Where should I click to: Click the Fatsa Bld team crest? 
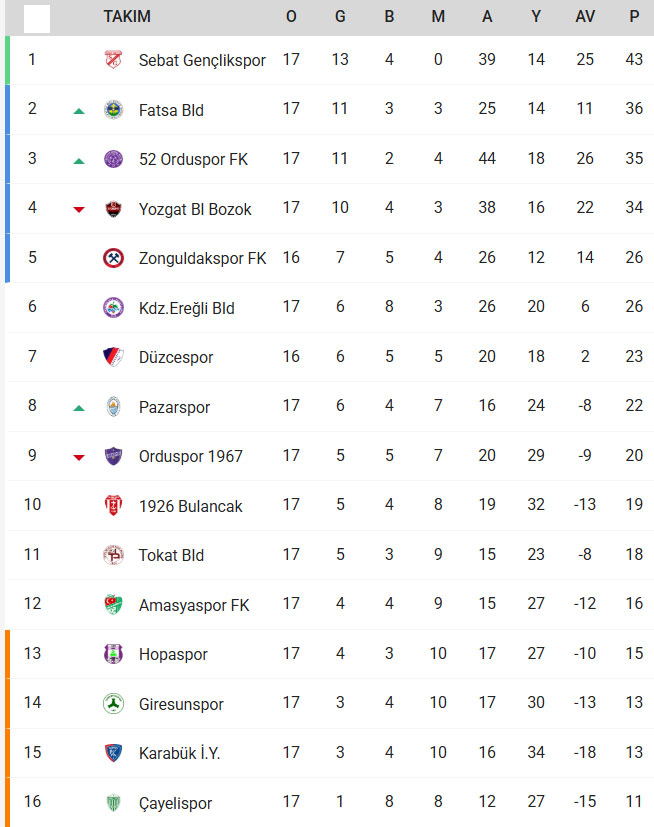113,110
